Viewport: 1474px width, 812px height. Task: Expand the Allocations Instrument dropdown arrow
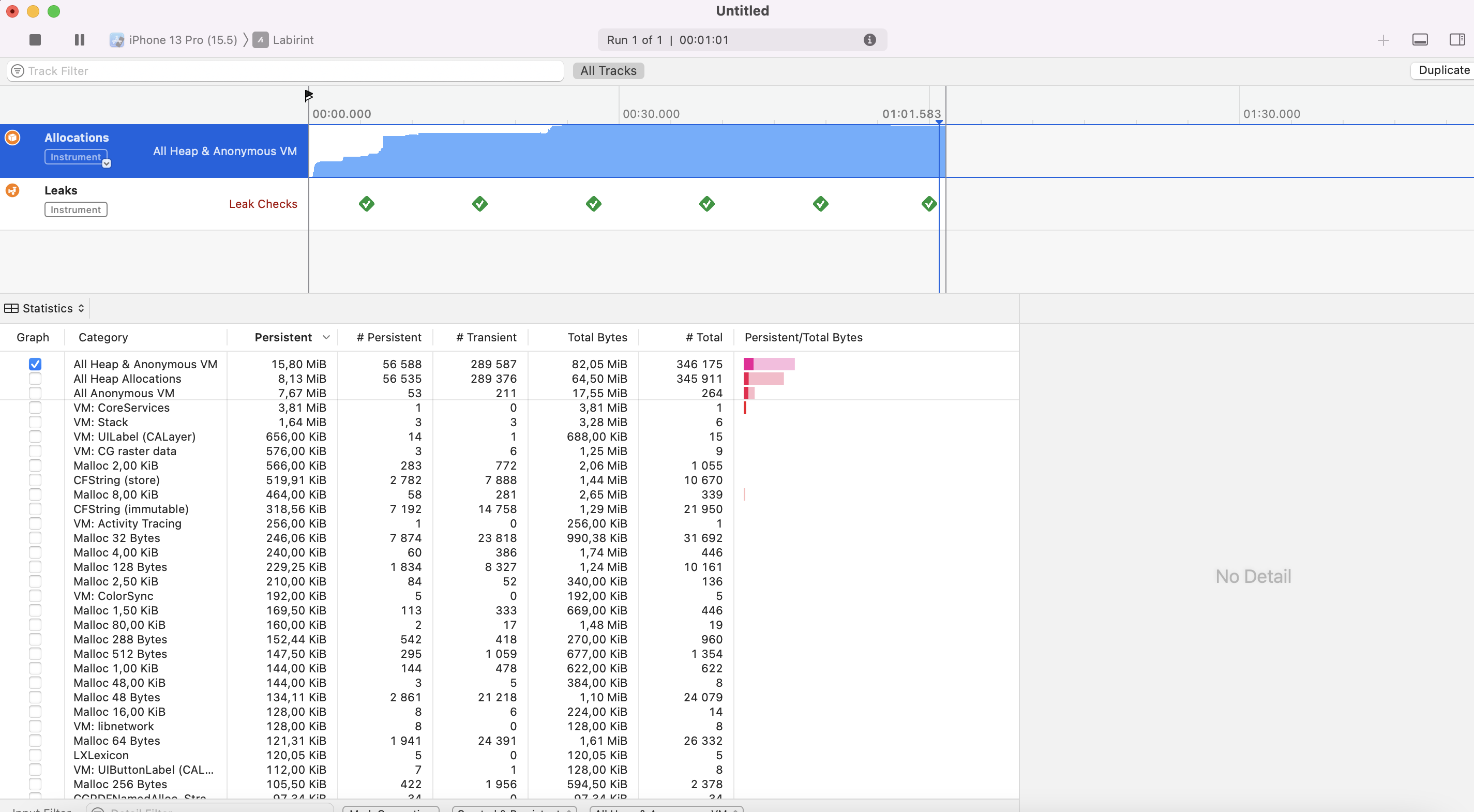[107, 163]
